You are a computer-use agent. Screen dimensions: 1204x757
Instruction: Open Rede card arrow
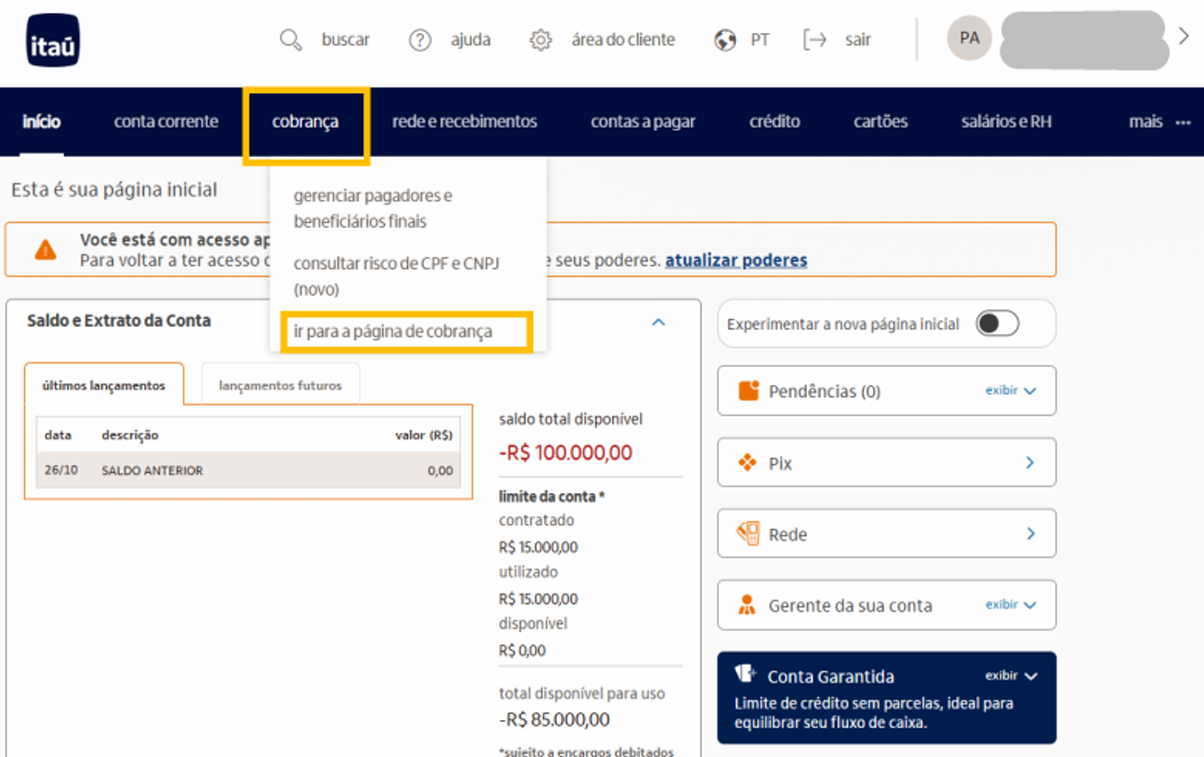[1030, 534]
